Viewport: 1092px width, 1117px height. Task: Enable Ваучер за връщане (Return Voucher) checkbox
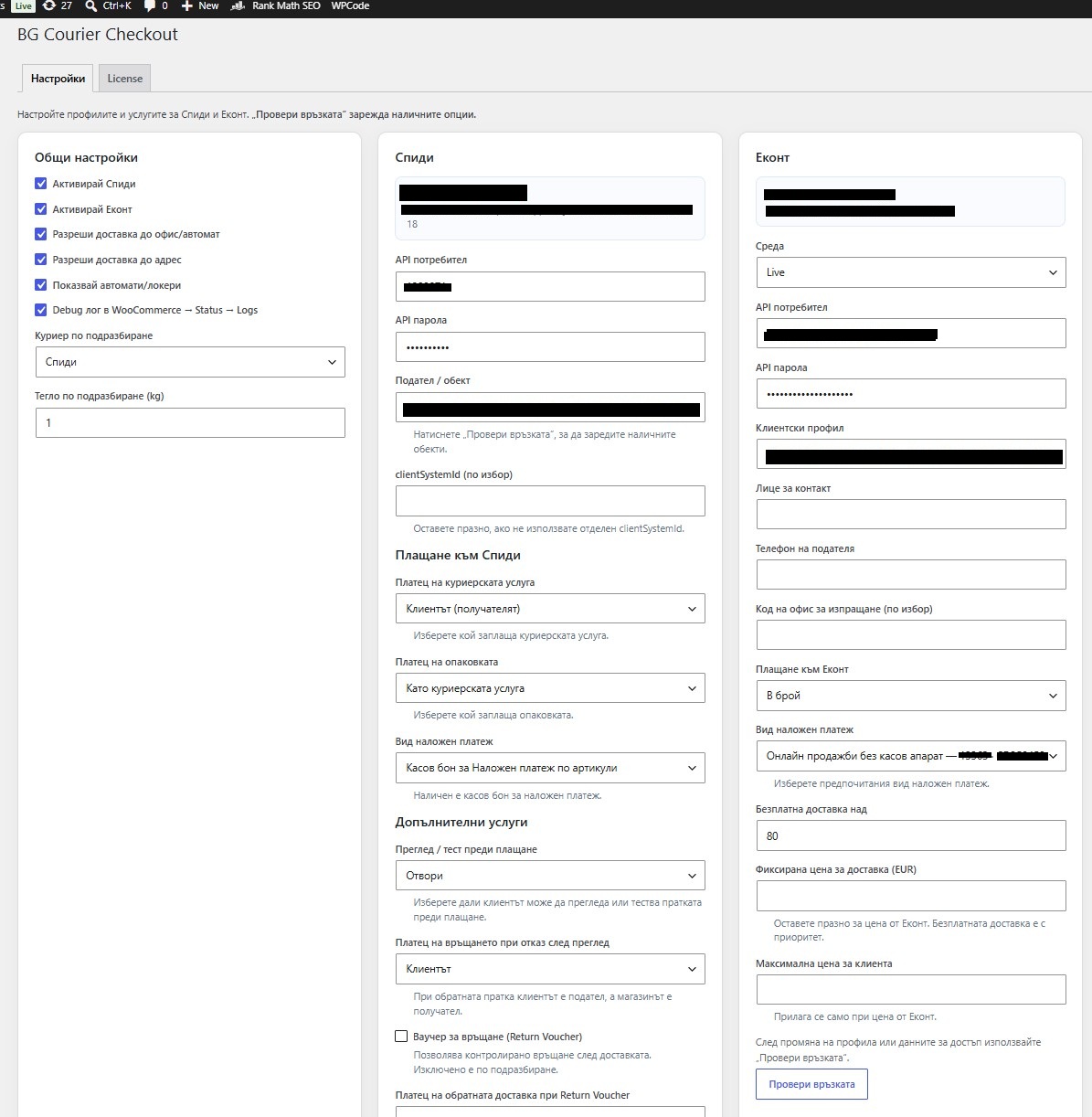401,1037
